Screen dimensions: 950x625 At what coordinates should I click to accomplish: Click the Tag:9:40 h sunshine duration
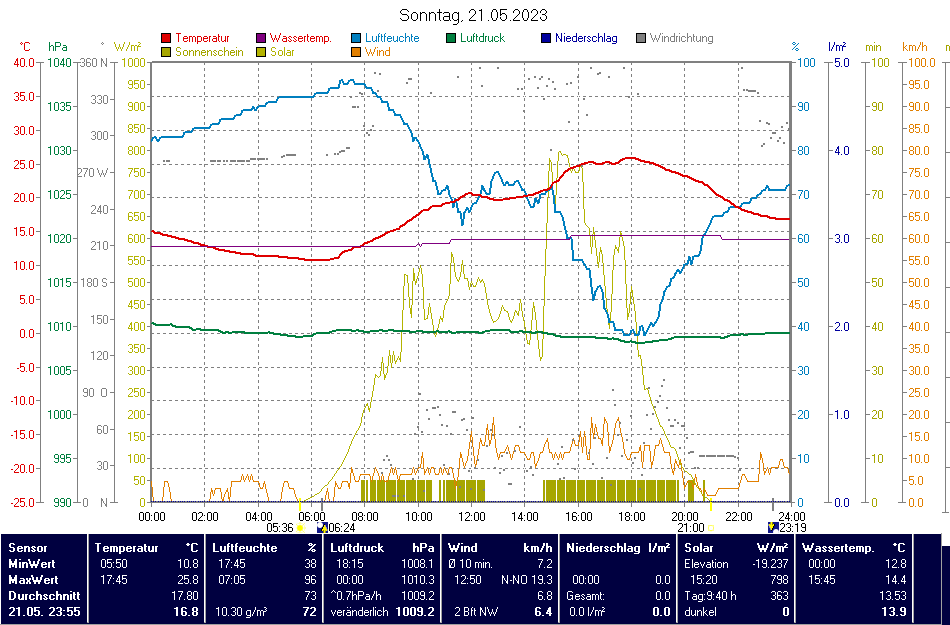tap(710, 596)
